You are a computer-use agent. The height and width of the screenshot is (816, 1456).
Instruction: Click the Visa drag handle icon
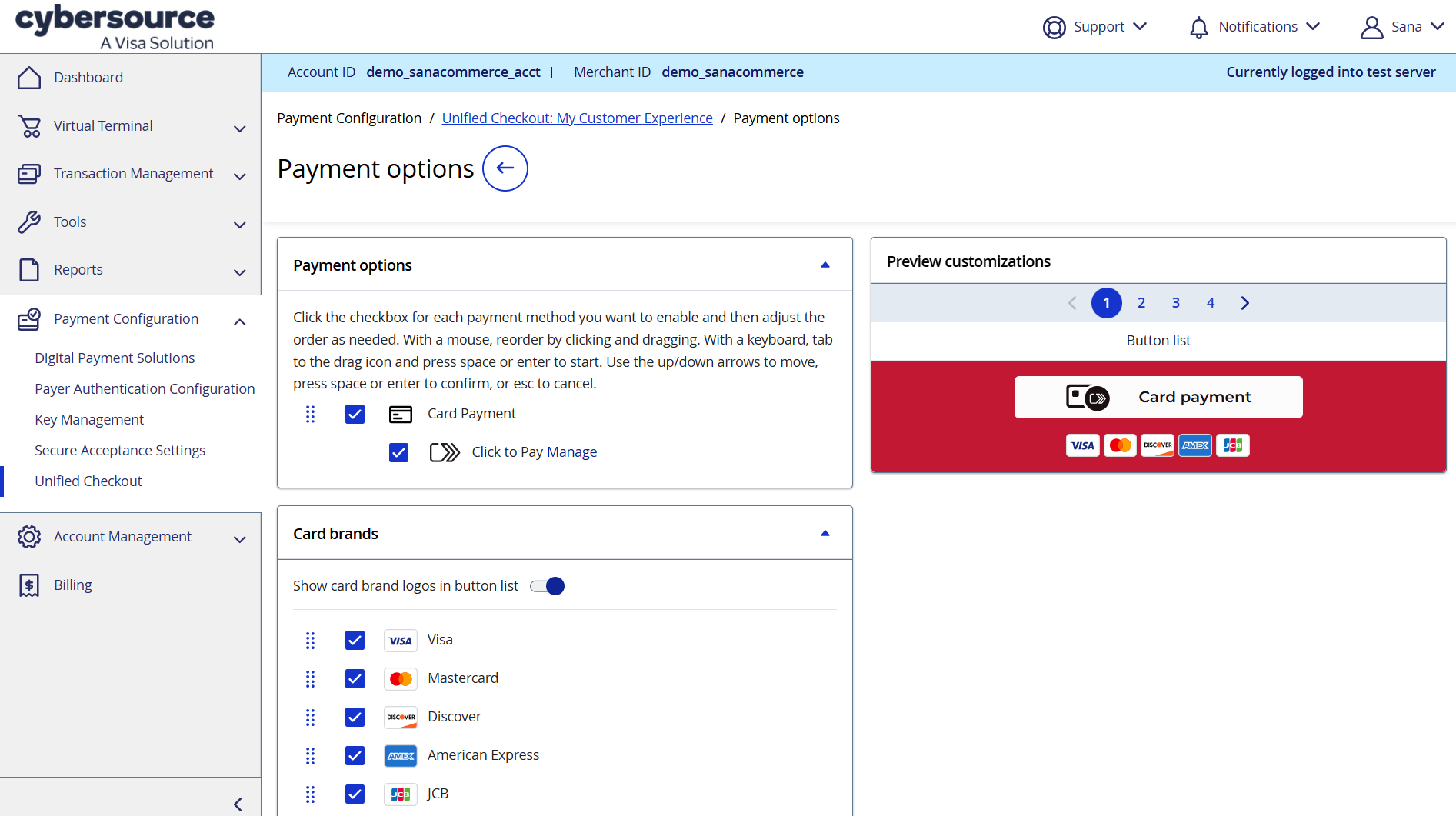[x=310, y=641]
